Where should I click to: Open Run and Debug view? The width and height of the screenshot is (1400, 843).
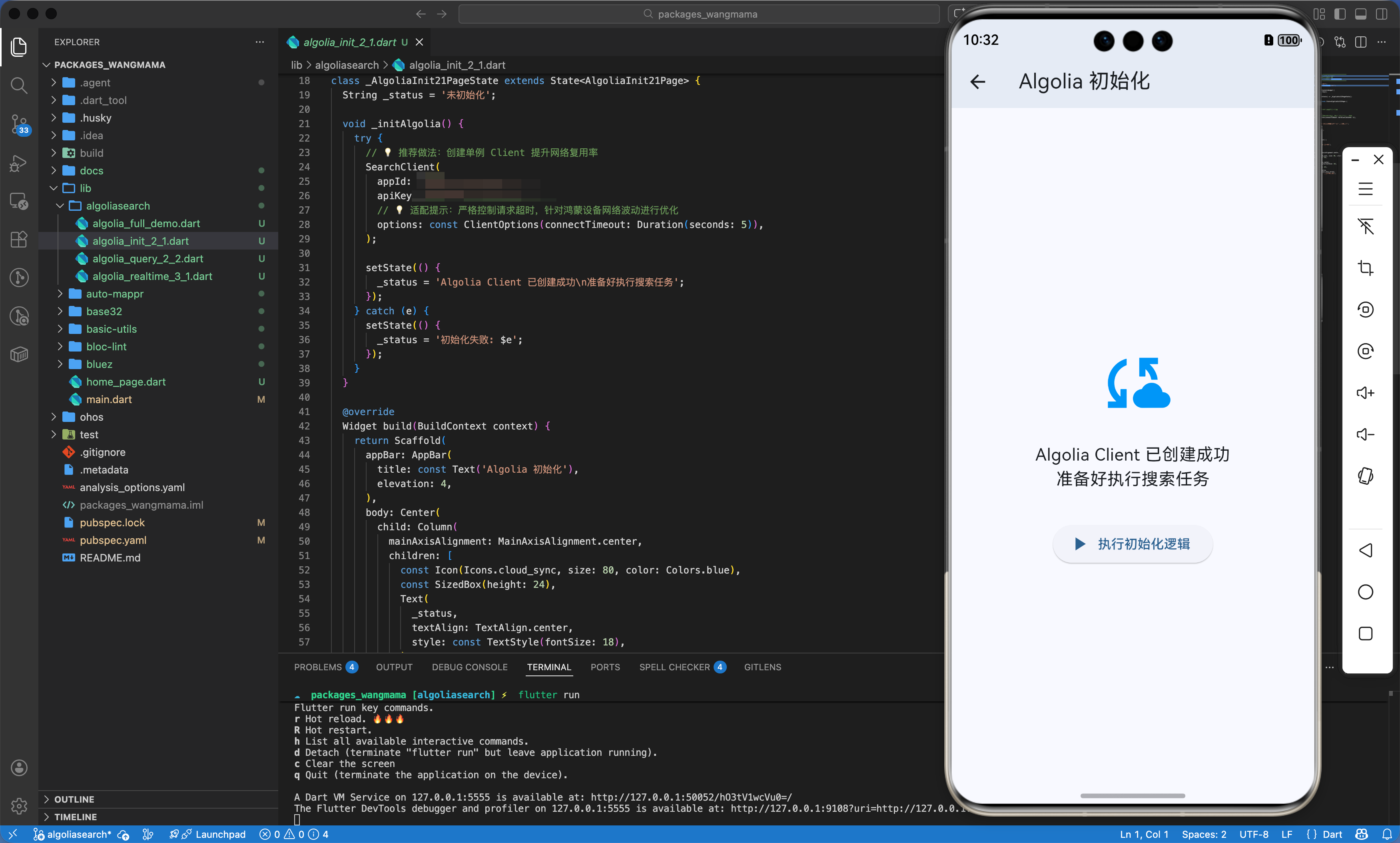point(19,163)
